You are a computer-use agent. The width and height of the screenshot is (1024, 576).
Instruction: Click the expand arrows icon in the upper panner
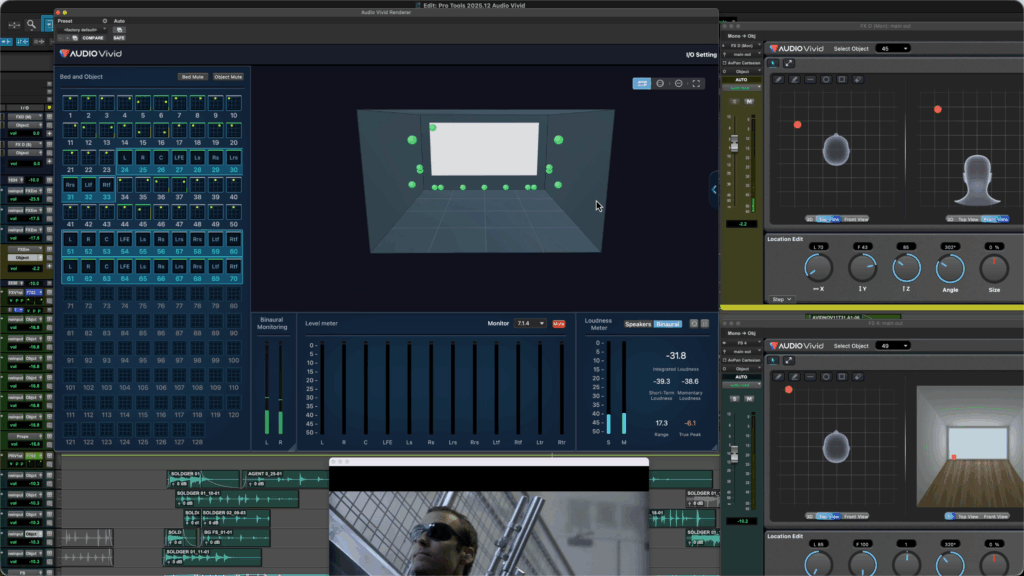[x=788, y=63]
